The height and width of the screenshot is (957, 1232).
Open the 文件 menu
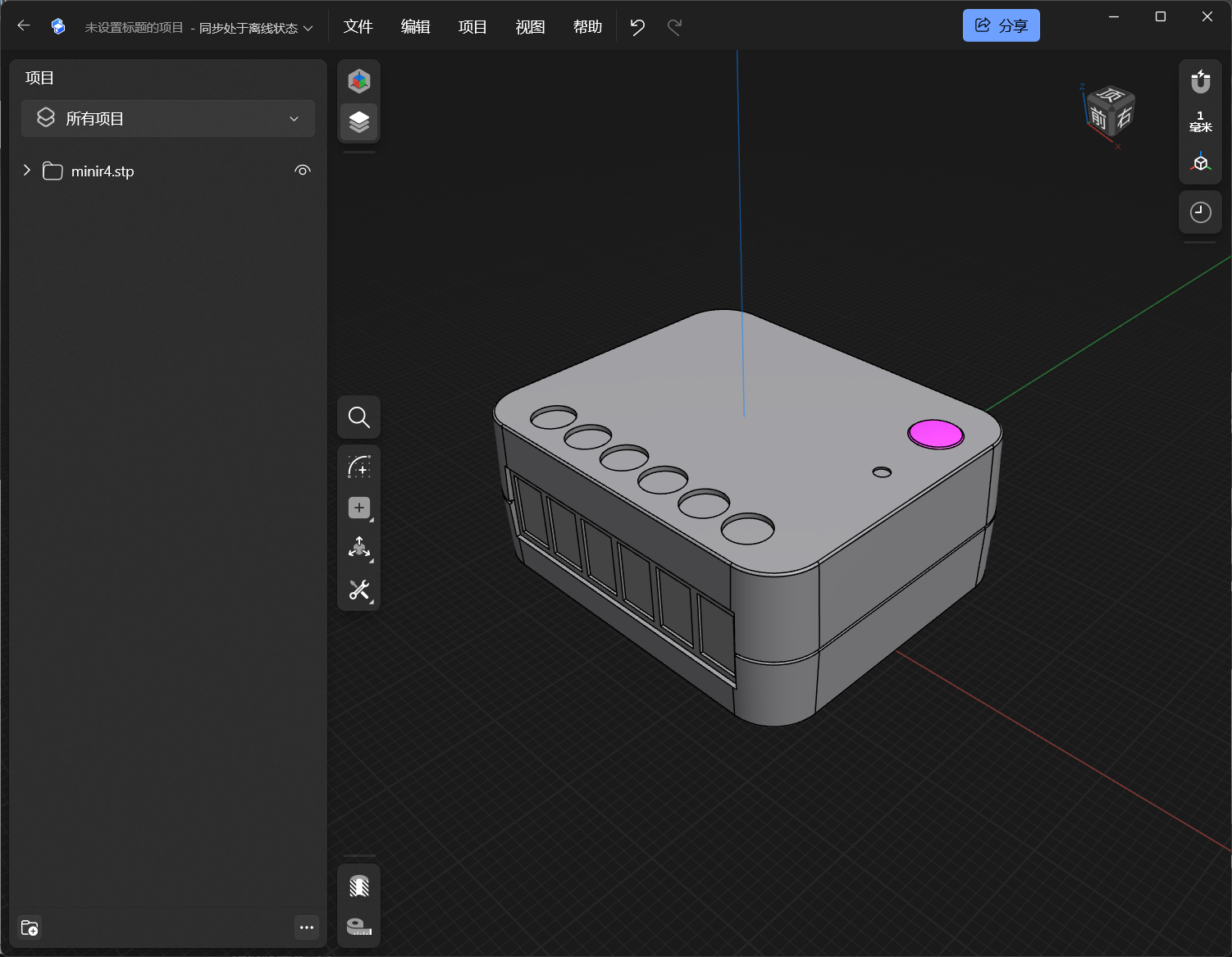pos(358,27)
